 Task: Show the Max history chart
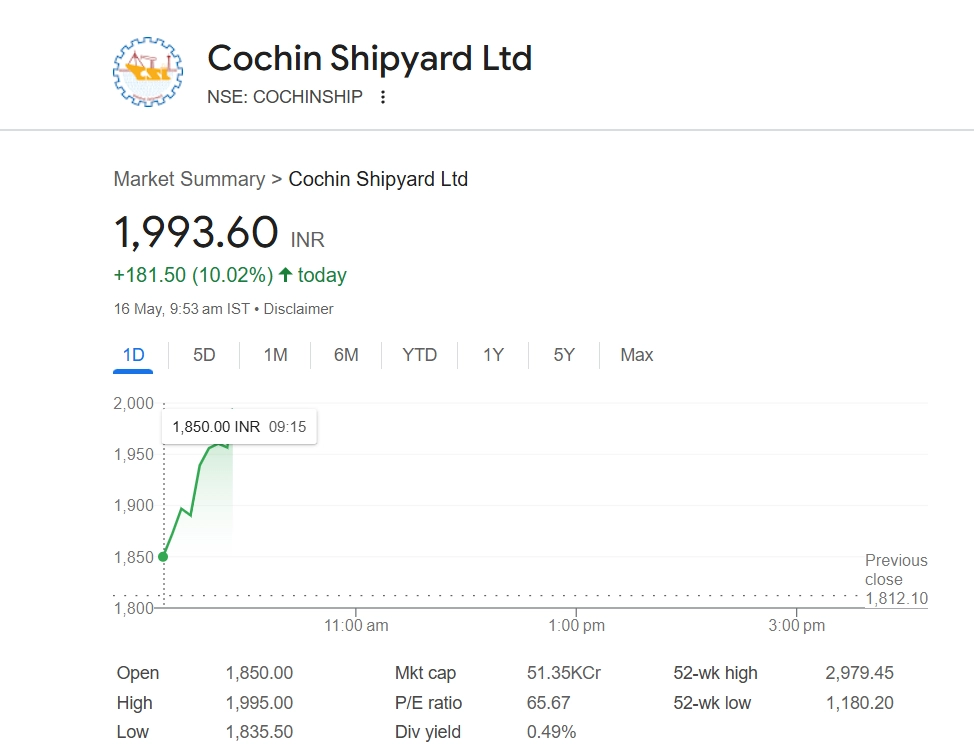637,355
